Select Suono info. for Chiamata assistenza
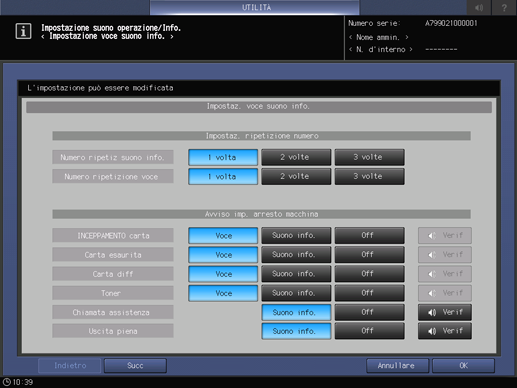517x388 pixels. 296,312
